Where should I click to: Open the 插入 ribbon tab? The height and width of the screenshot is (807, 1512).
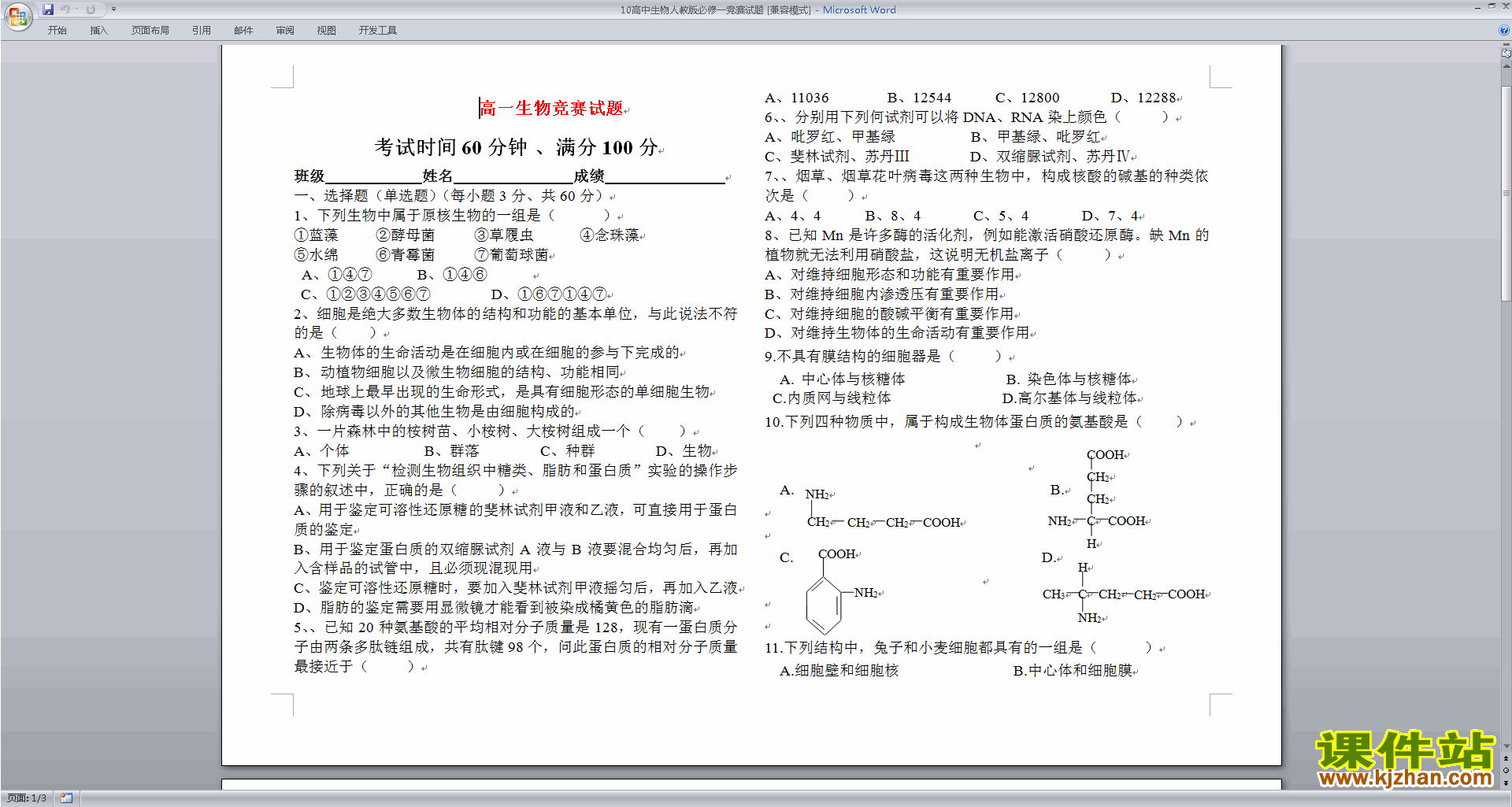click(x=98, y=31)
